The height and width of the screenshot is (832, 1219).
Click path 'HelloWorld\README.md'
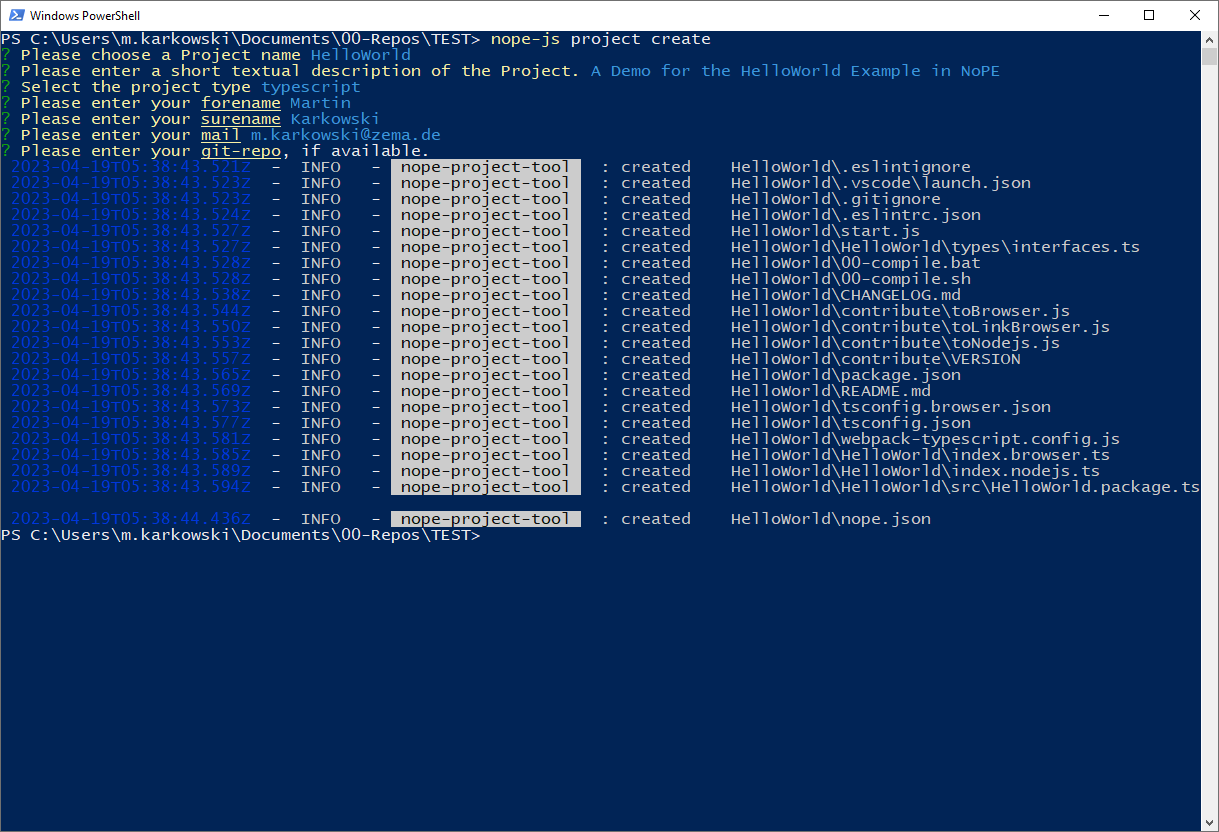[831, 391]
